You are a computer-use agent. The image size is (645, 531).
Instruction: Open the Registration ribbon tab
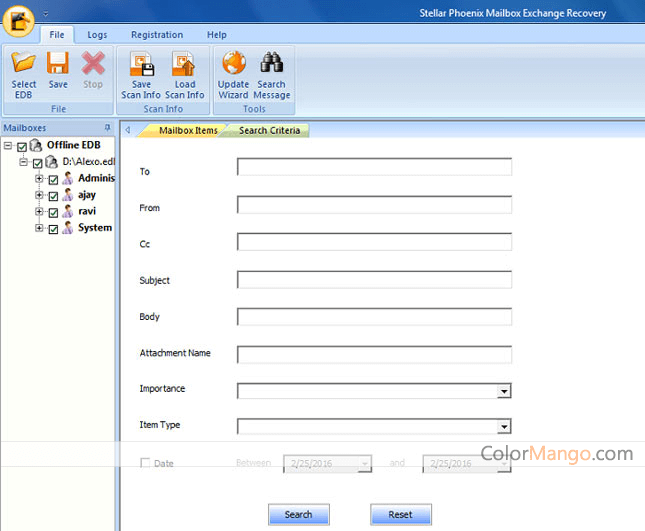(x=157, y=35)
